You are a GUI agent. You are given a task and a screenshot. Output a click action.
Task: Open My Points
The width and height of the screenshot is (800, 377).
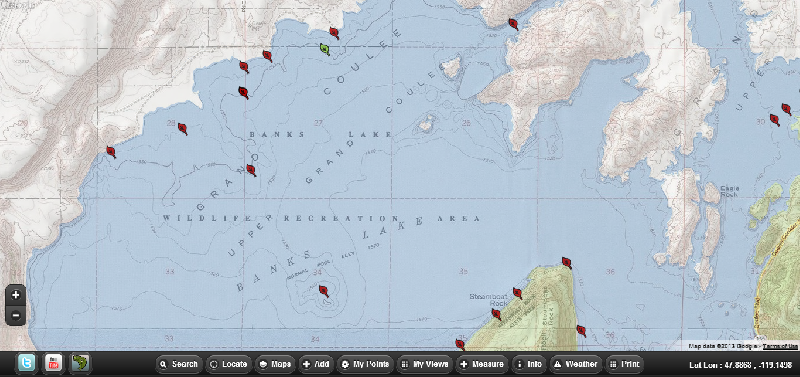click(365, 364)
